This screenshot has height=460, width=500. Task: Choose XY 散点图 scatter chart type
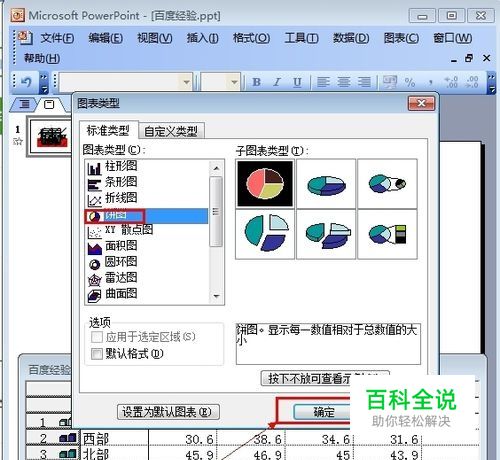147,230
